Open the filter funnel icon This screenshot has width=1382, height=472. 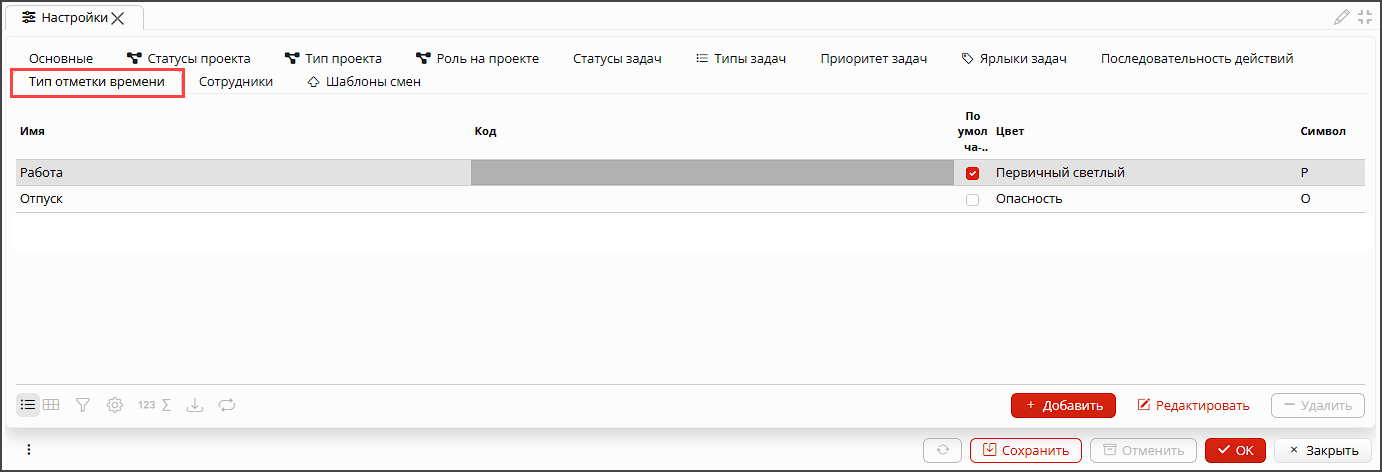point(83,405)
